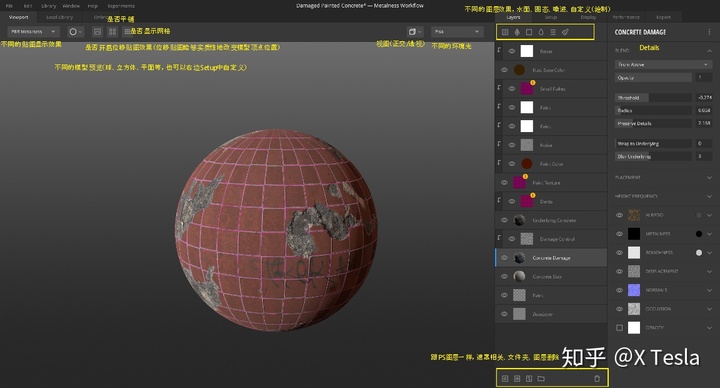The width and height of the screenshot is (720, 388).
Task: Enable the Opacity channel checkbox
Action: 619,327
